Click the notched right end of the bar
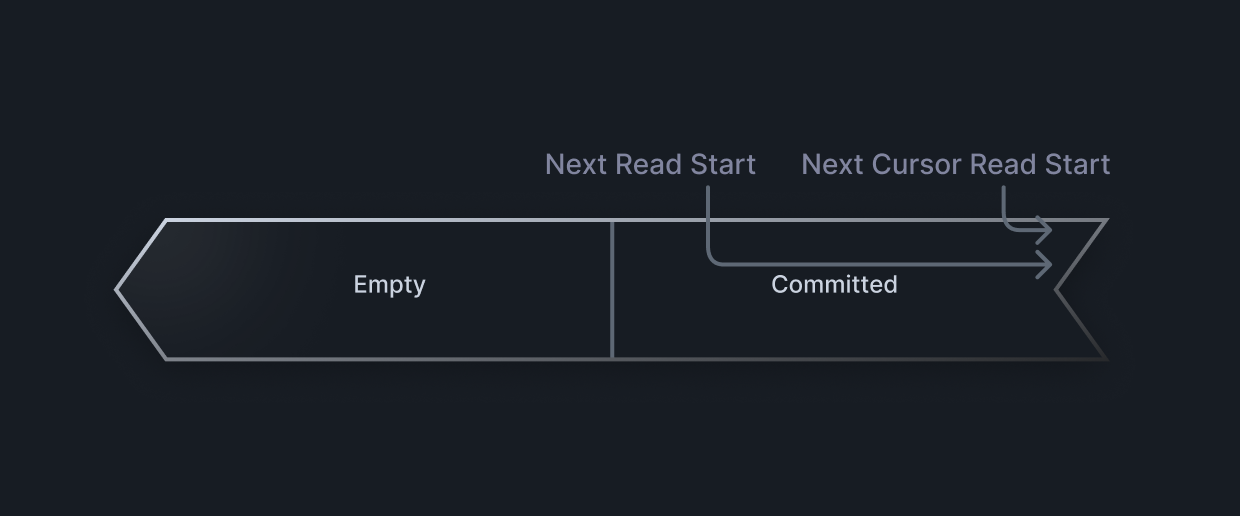 point(1060,290)
